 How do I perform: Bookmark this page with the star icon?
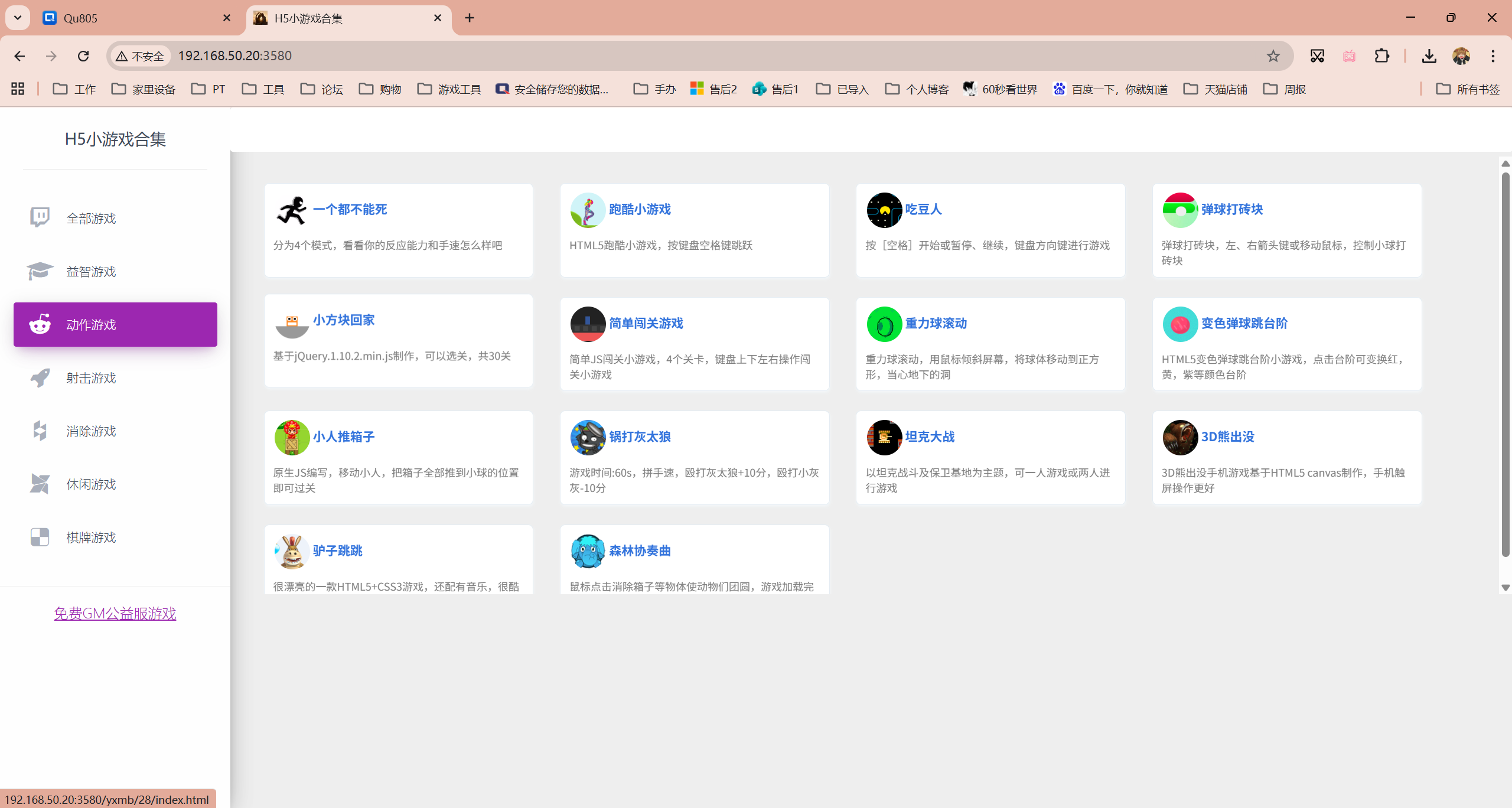click(x=1273, y=56)
